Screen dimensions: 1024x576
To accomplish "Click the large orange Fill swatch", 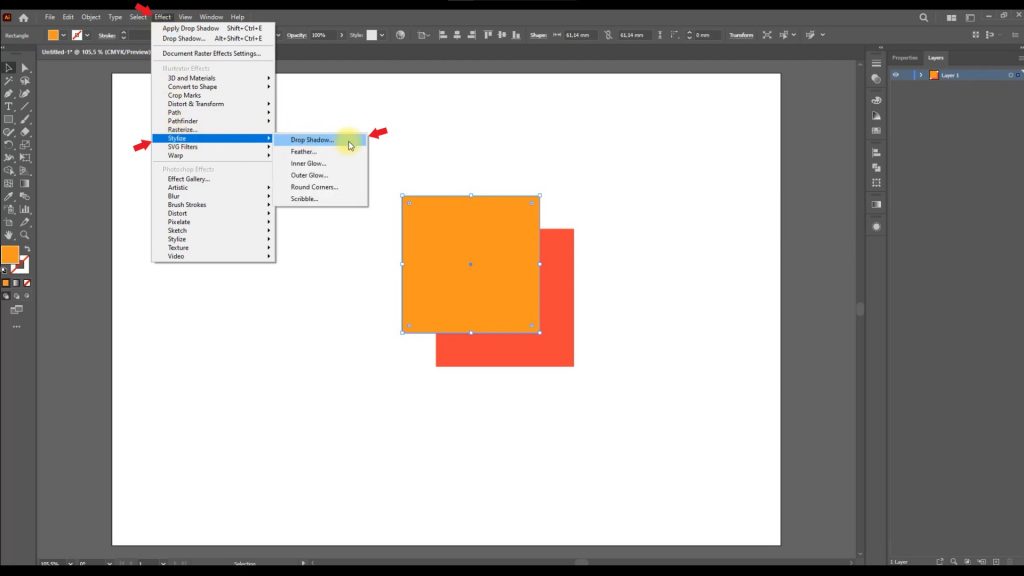I will pyautogui.click(x=10, y=255).
